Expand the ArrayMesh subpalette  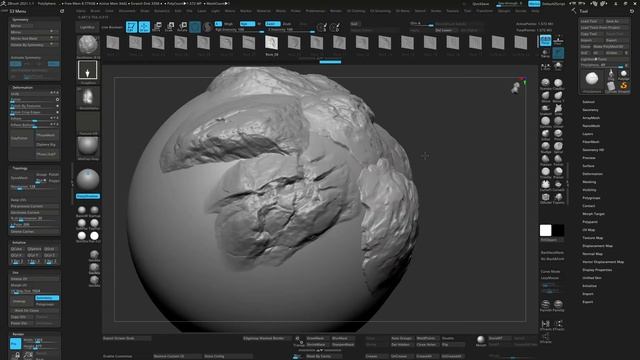pos(591,118)
